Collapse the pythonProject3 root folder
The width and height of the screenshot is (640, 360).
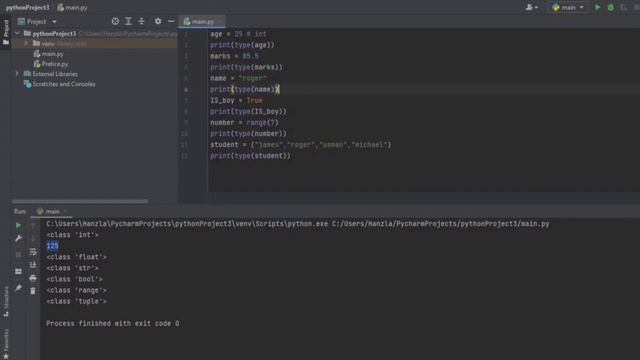click(x=17, y=33)
